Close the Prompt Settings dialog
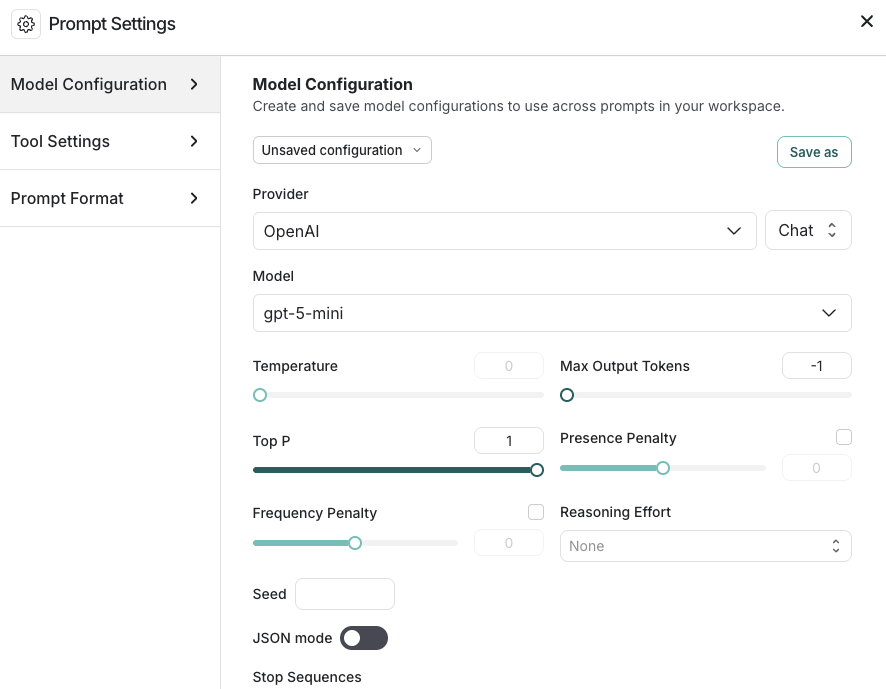 coord(866,20)
